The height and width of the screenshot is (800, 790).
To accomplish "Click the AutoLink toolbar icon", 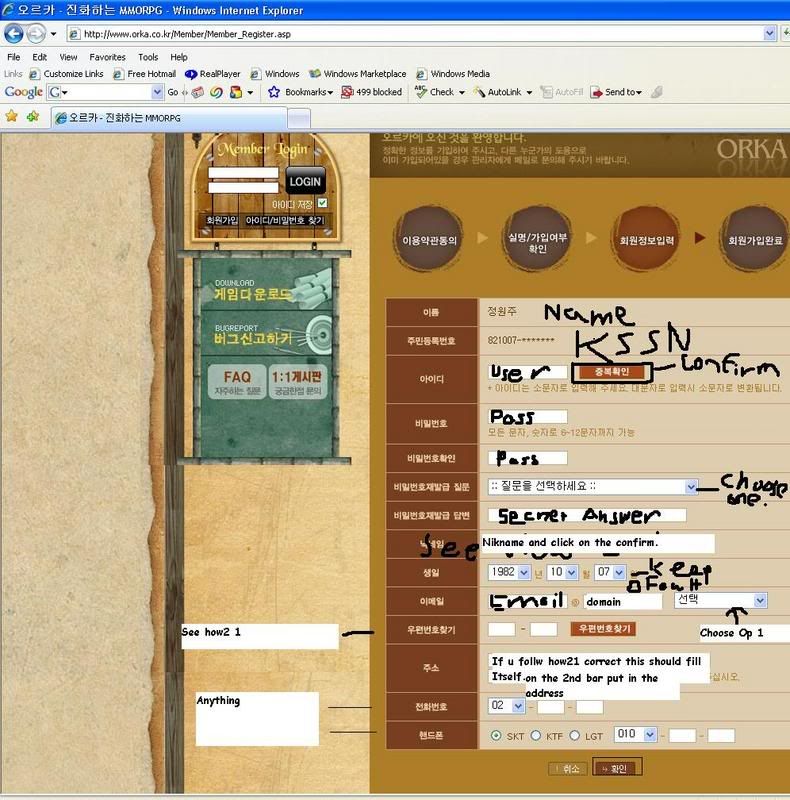I will [x=479, y=92].
